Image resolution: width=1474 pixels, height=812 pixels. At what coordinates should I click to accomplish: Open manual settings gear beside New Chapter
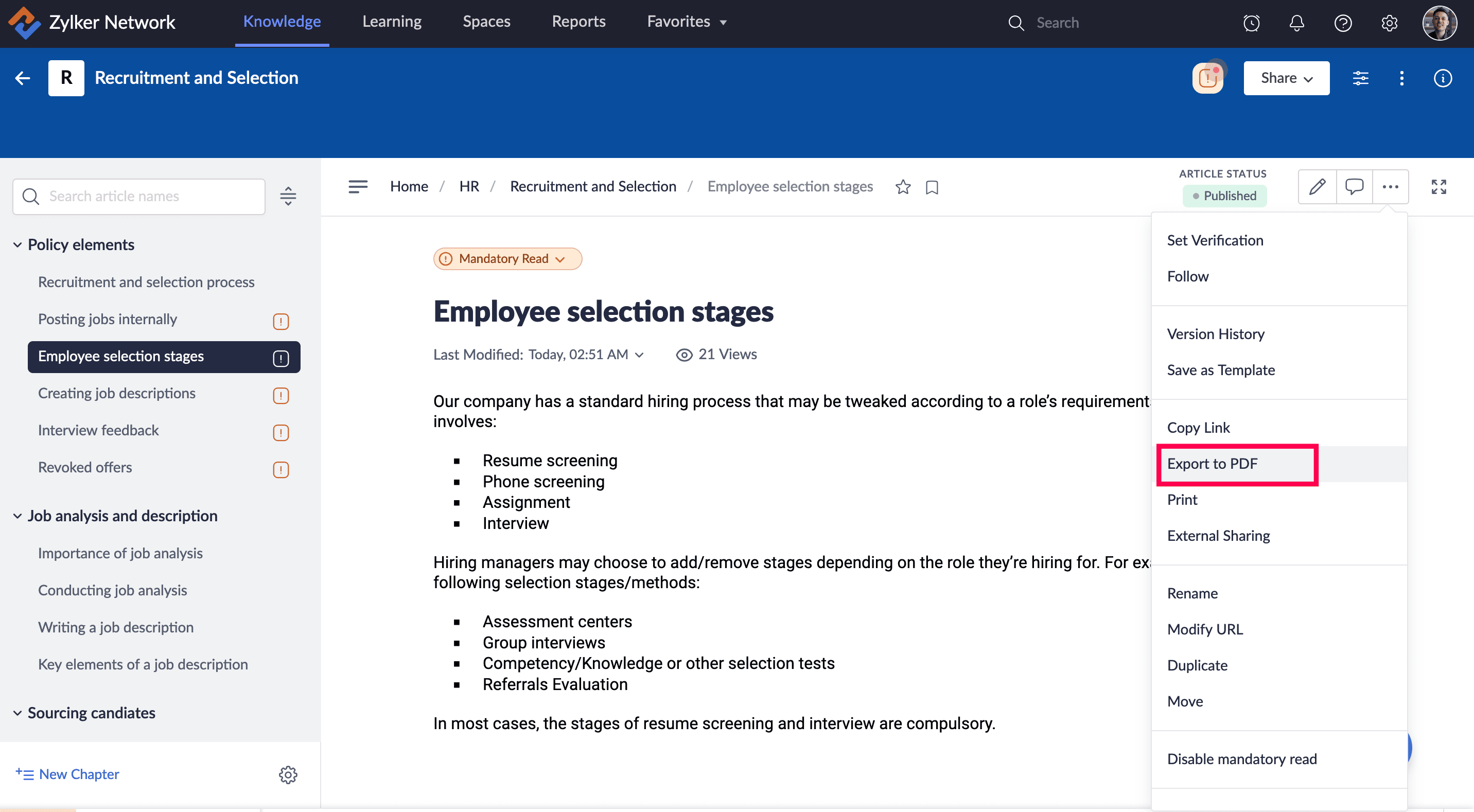pos(288,774)
